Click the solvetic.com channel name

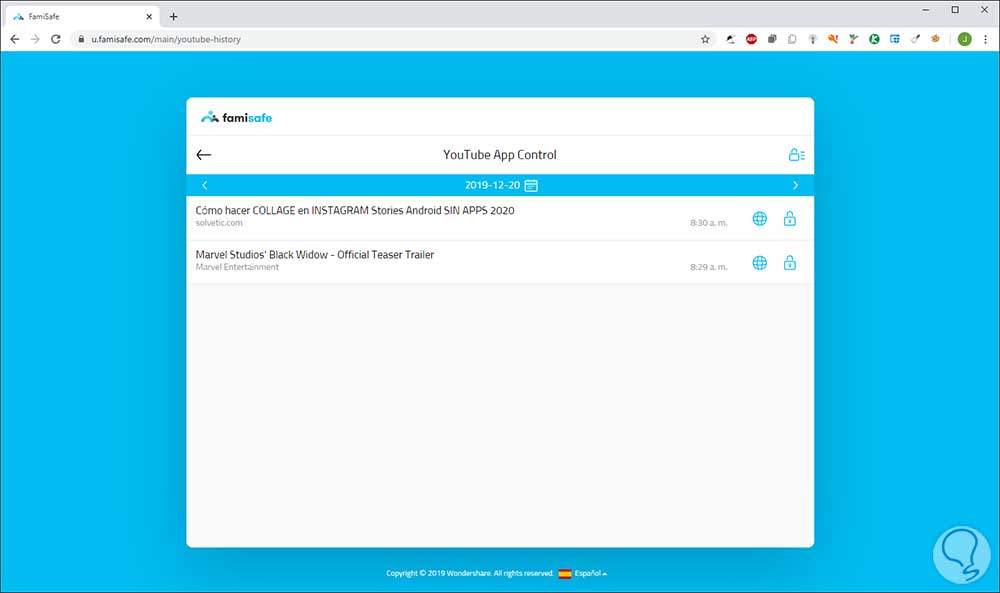219,223
